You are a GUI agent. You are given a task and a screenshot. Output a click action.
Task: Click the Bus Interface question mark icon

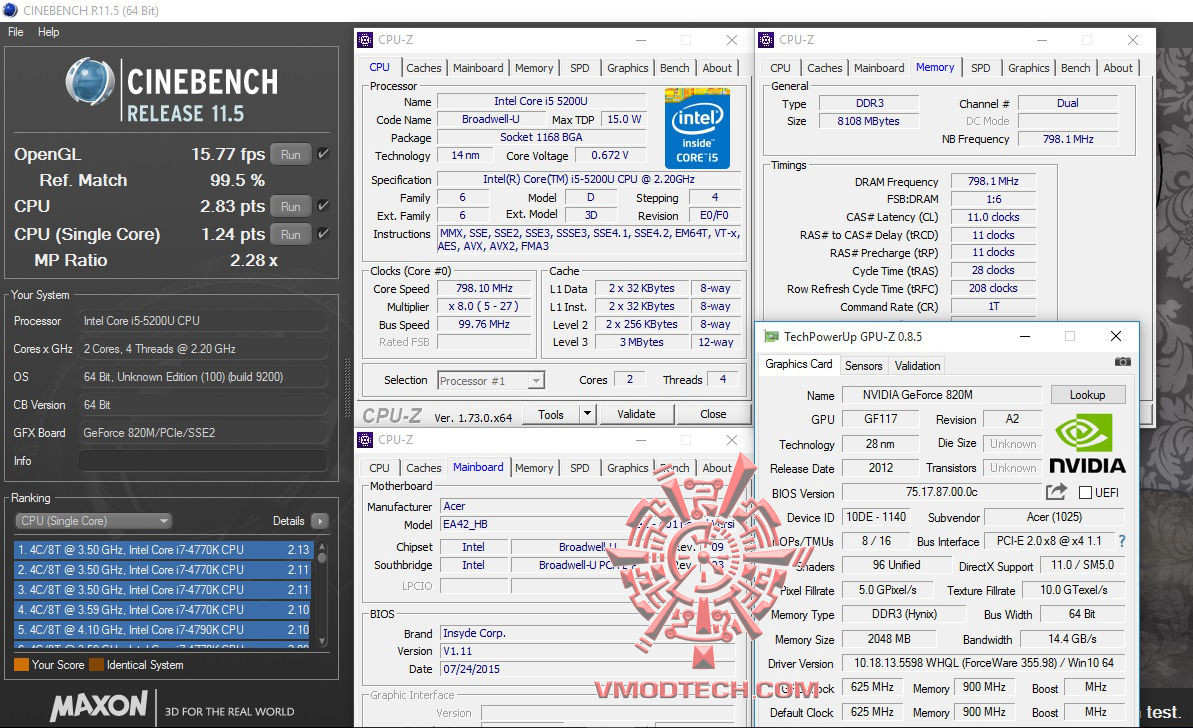[x=1121, y=541]
